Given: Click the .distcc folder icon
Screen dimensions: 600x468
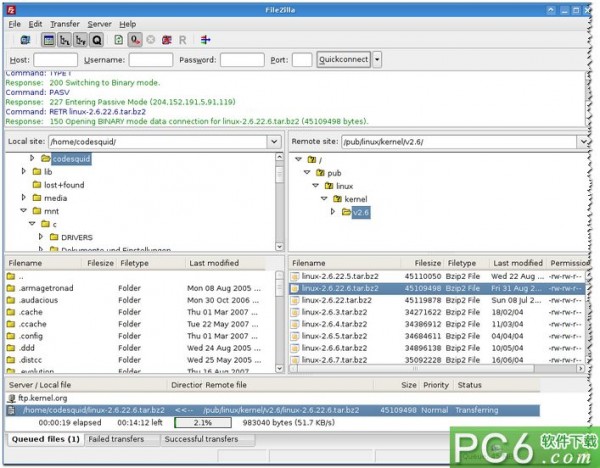Looking at the screenshot, I should 11,360.
